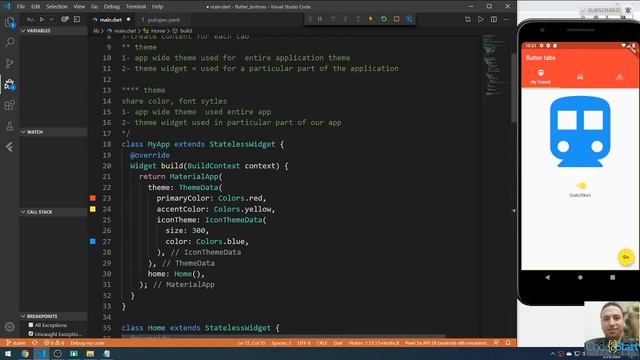Split the editor to the right
The height and width of the screenshot is (360, 640).
pos(494,20)
